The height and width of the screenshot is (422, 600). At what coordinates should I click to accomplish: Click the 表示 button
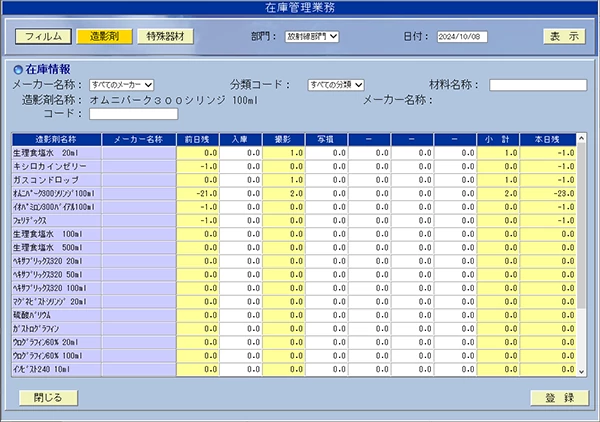(564, 36)
